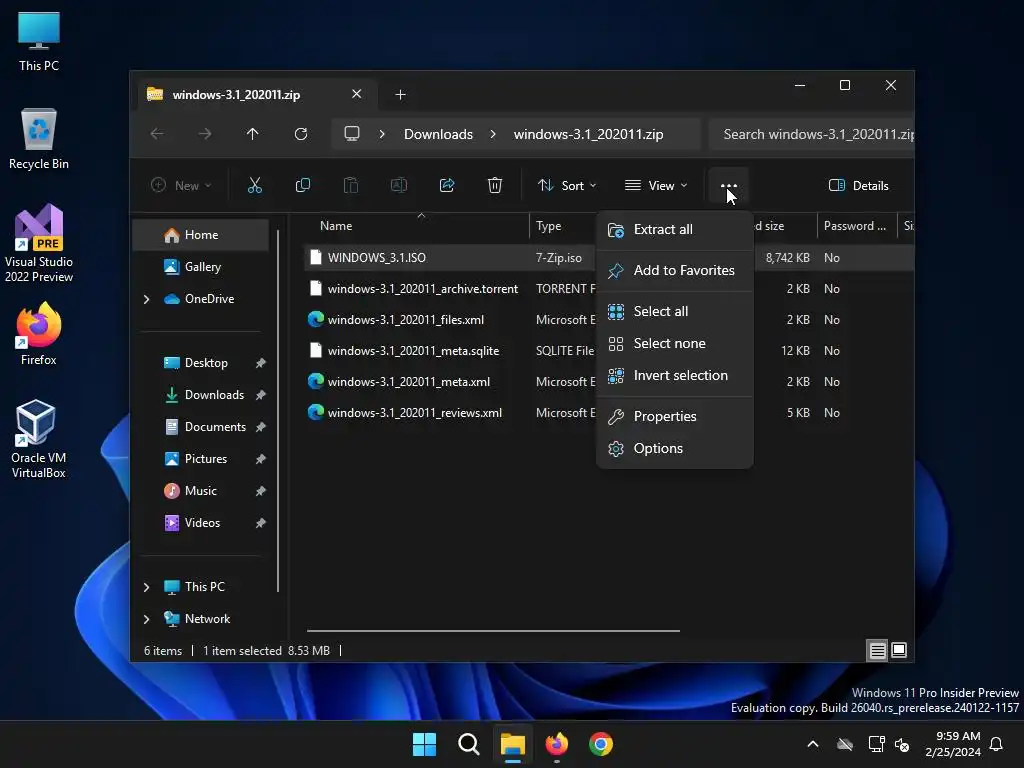Choose Invert selection menu item
1024x768 pixels.
coord(675,376)
